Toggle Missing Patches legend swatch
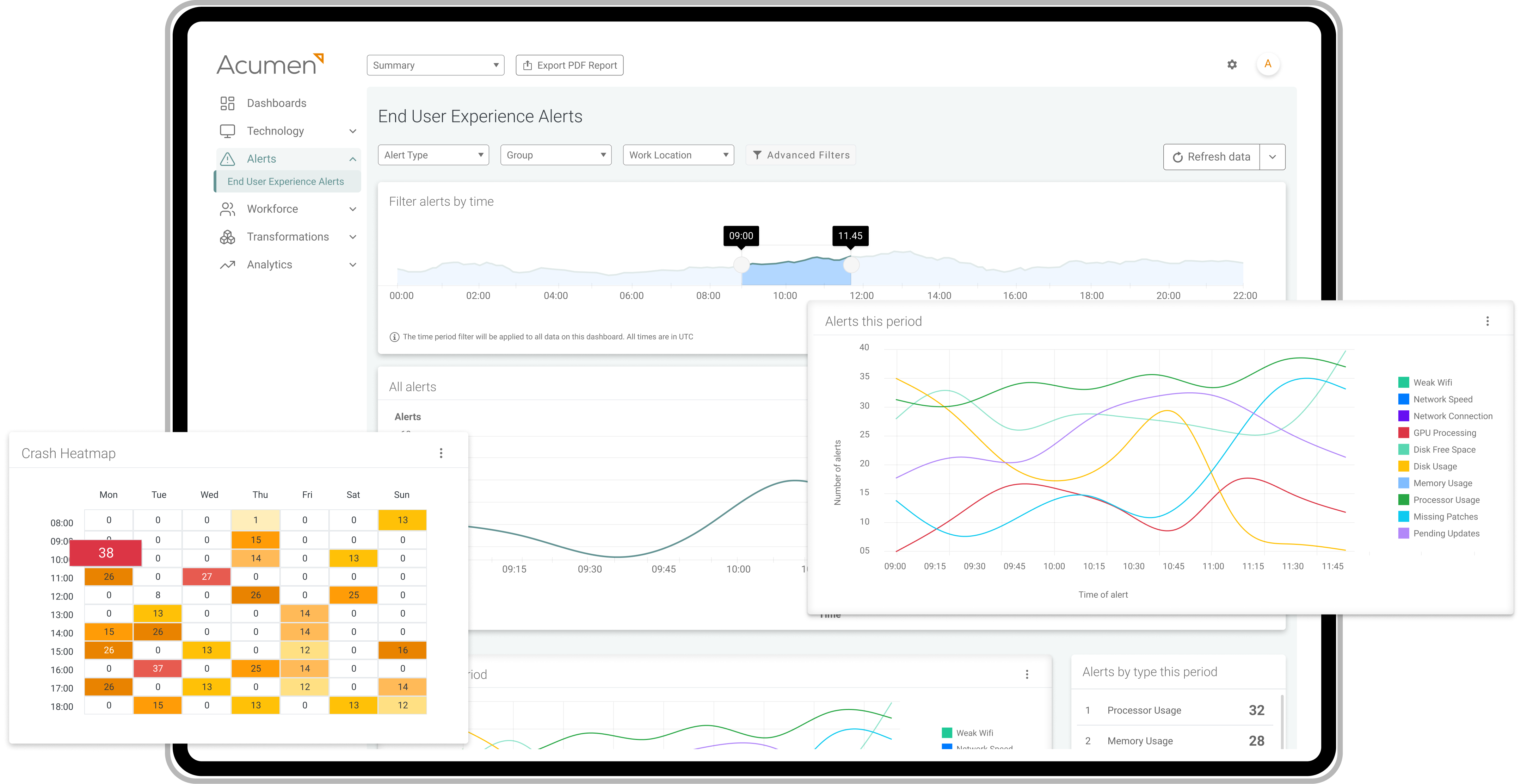Image resolution: width=1527 pixels, height=784 pixels. click(x=1403, y=517)
